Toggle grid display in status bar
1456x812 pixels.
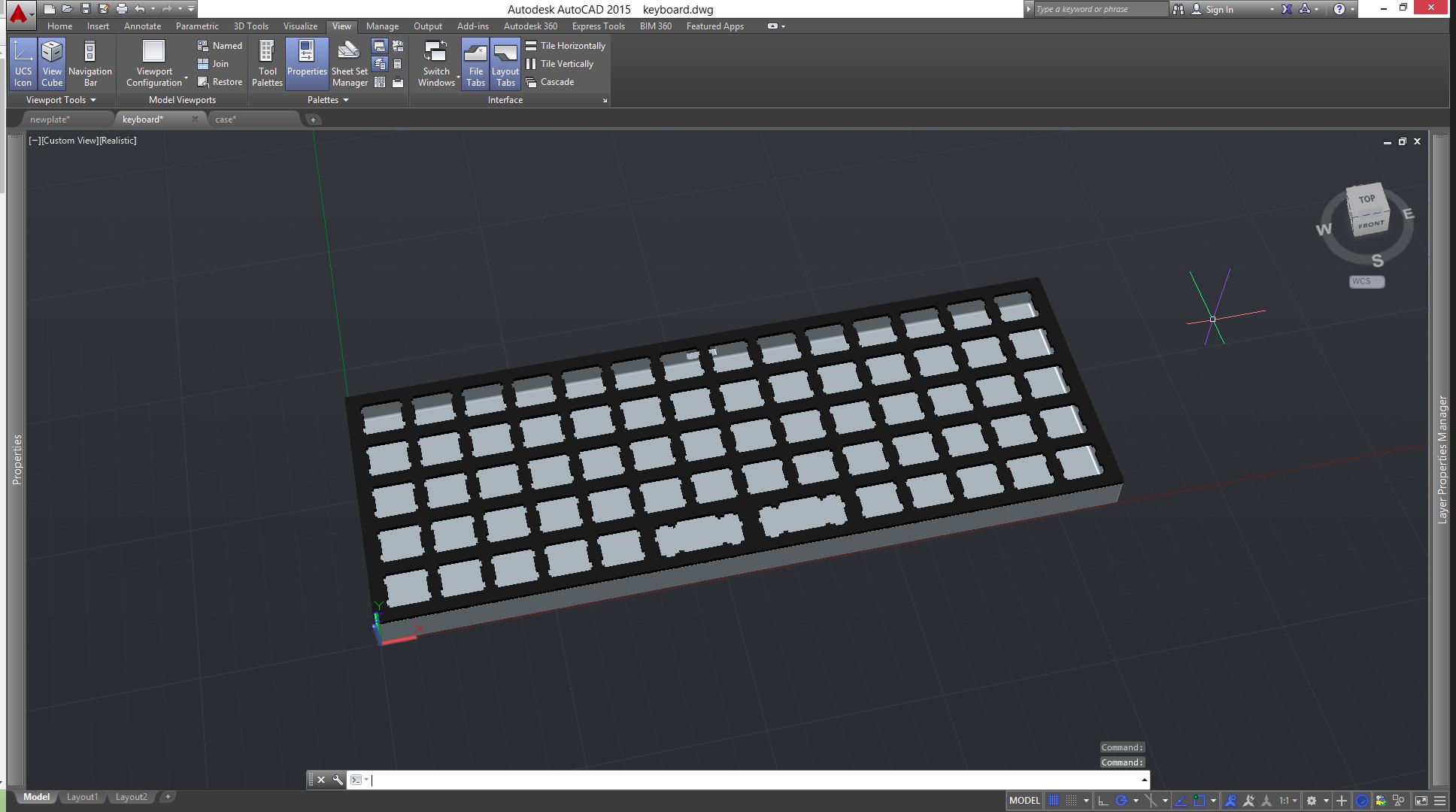pyautogui.click(x=1054, y=801)
